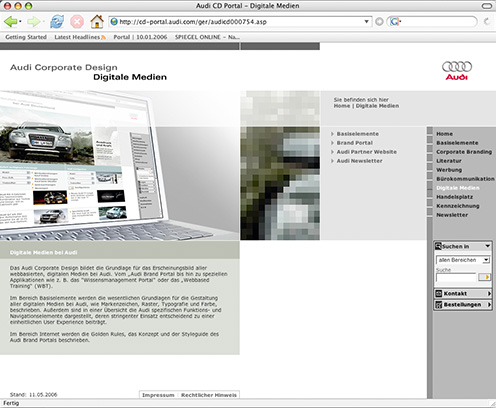The image size is (496, 408).
Task: Click the arrow bullet beside Brand Portal
Action: 332,143
